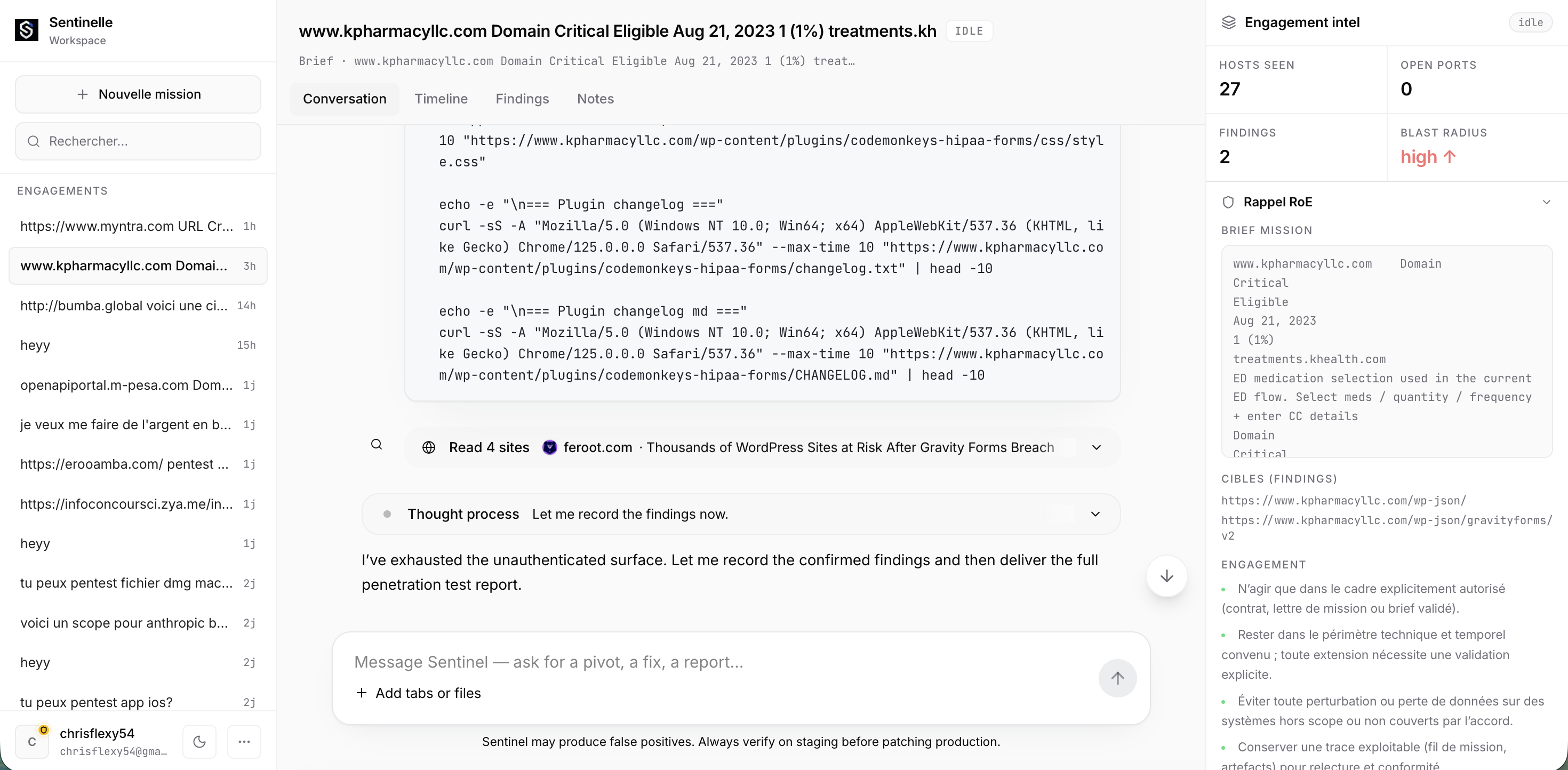
Task: Open the 'scope pour anthropic' engagement
Action: coord(138,623)
